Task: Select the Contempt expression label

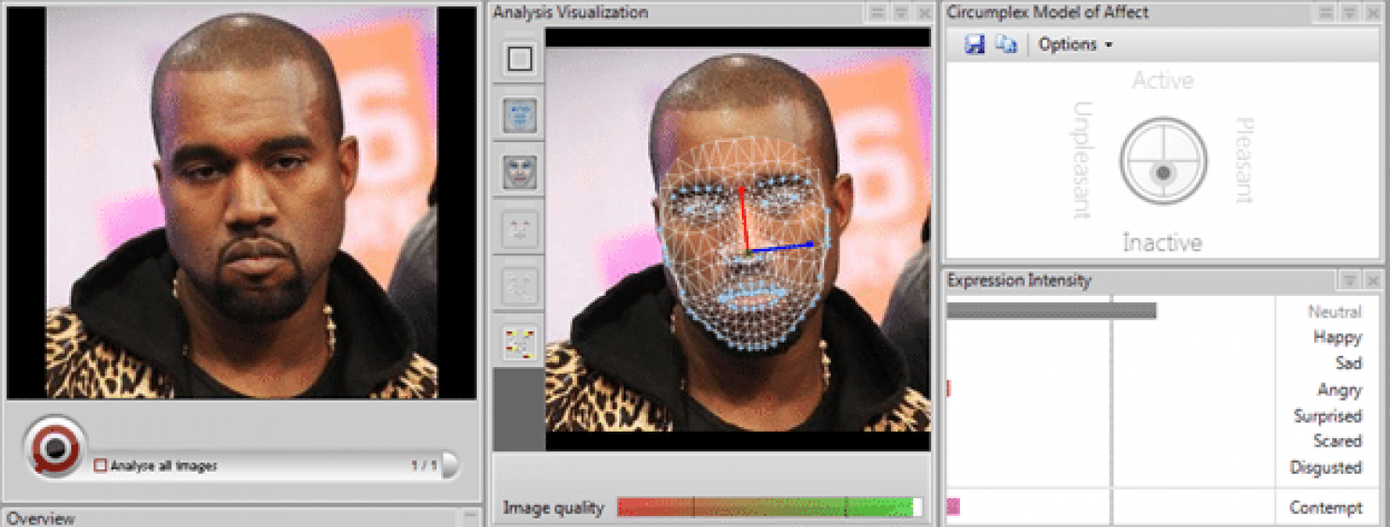Action: [x=1325, y=507]
